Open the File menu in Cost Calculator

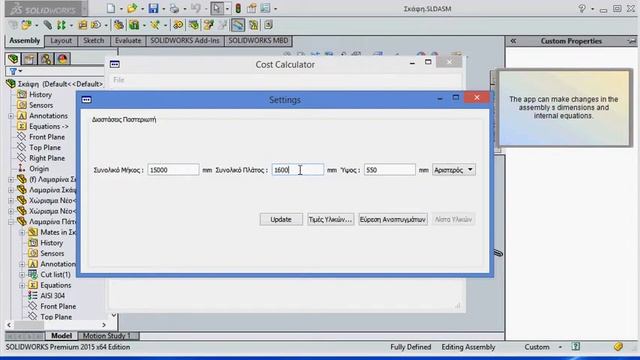119,80
